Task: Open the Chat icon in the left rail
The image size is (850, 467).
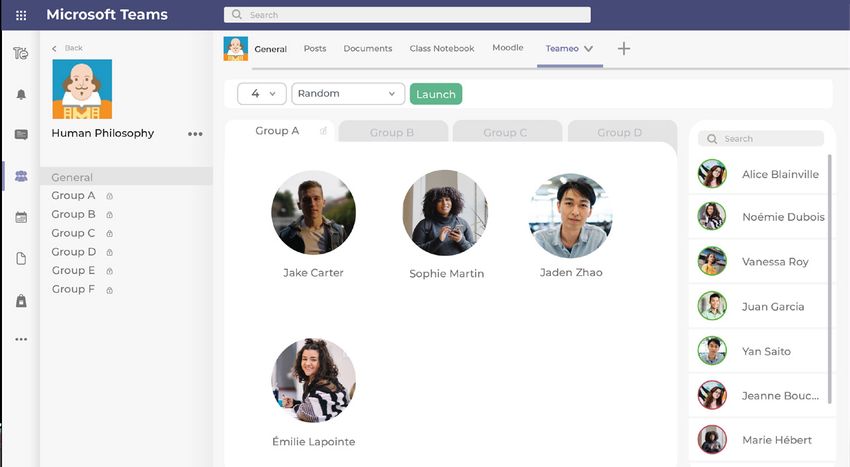Action: pyautogui.click(x=21, y=135)
